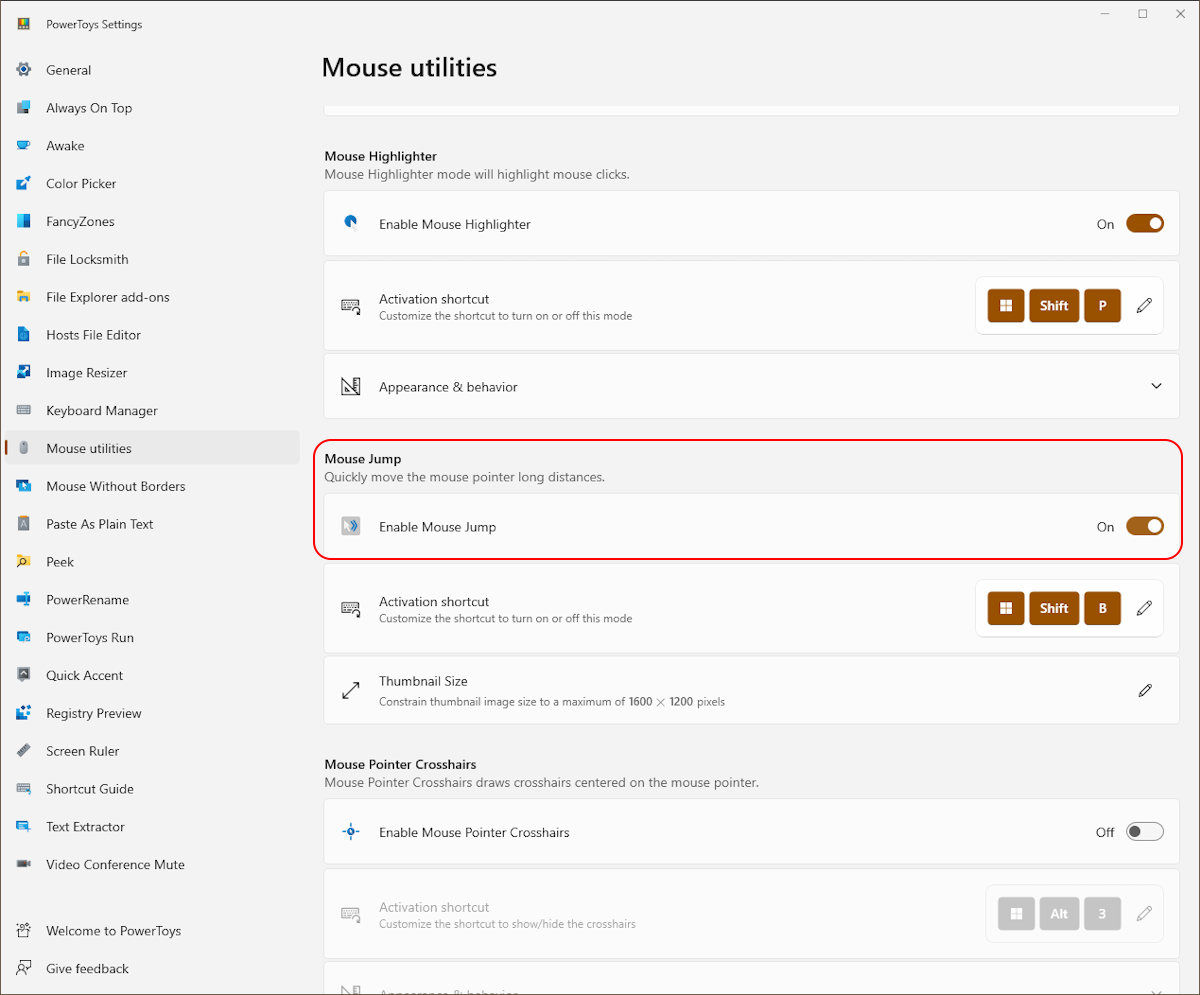
Task: Select Paste As Plain Text icon
Action: (24, 524)
